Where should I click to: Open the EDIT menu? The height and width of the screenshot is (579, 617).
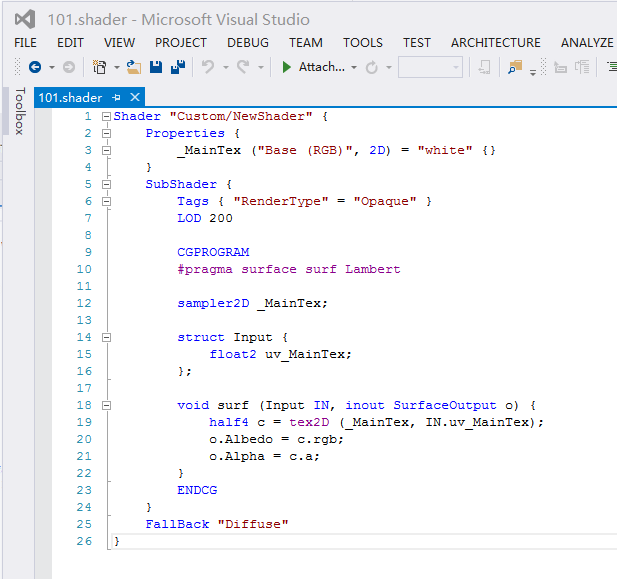tap(70, 43)
